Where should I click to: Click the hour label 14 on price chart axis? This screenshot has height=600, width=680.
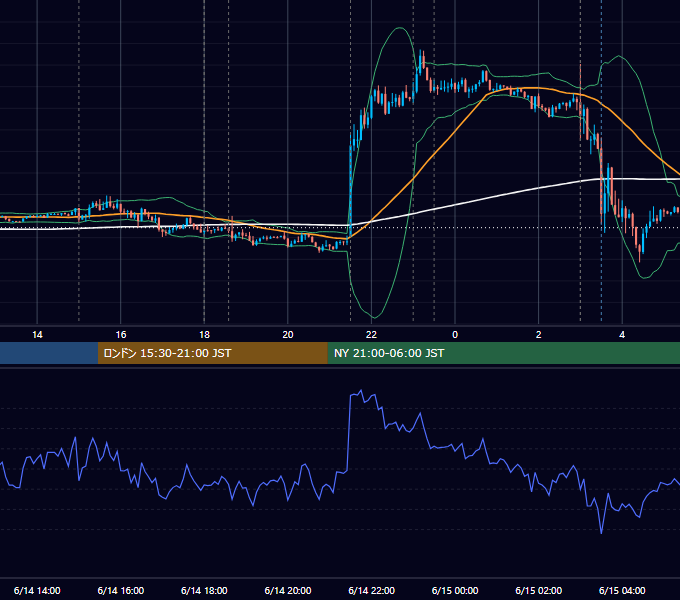point(37,335)
